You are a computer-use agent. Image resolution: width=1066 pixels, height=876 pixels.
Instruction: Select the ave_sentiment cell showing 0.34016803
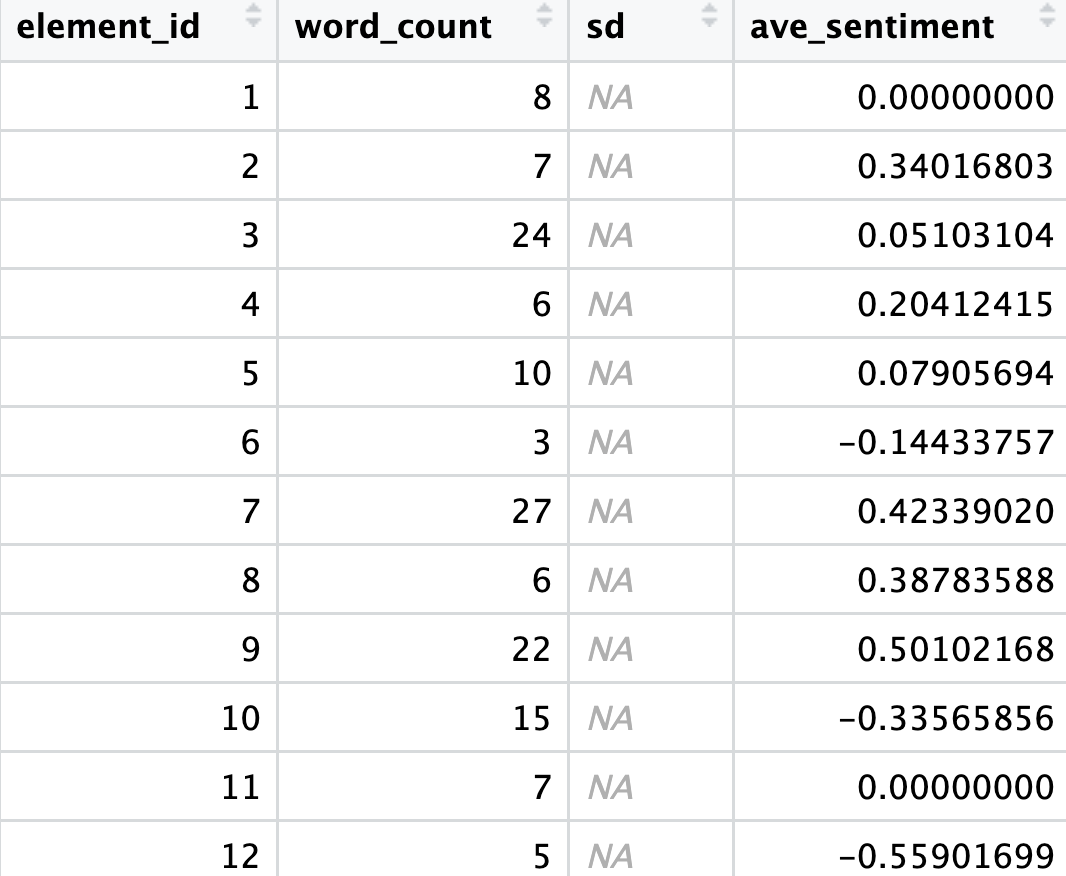(955, 166)
